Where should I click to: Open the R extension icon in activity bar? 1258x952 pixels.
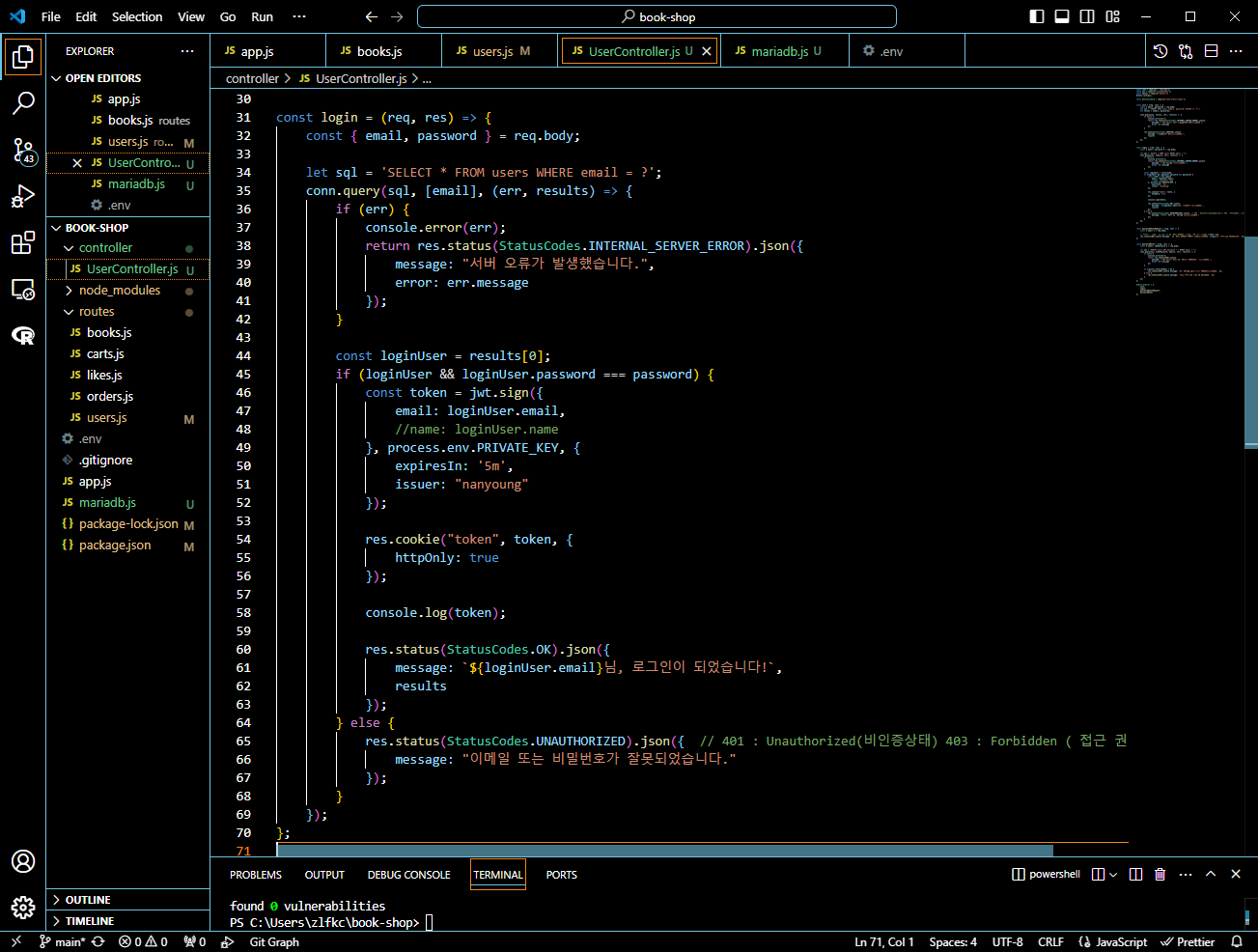click(x=23, y=335)
